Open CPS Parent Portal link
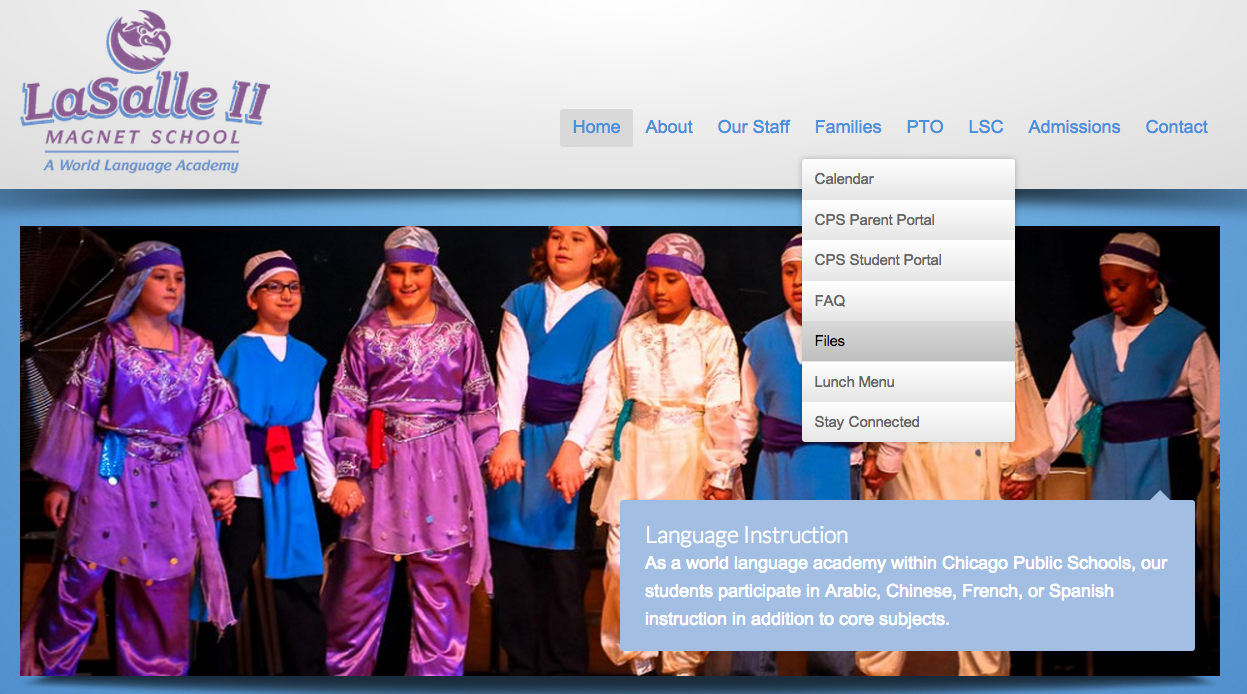1247x694 pixels. click(x=908, y=220)
